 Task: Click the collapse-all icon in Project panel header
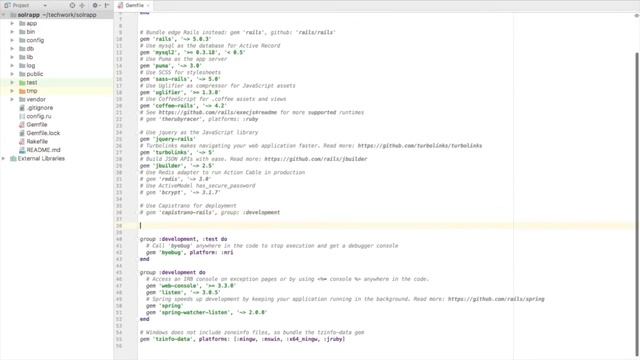[x=82, y=5]
